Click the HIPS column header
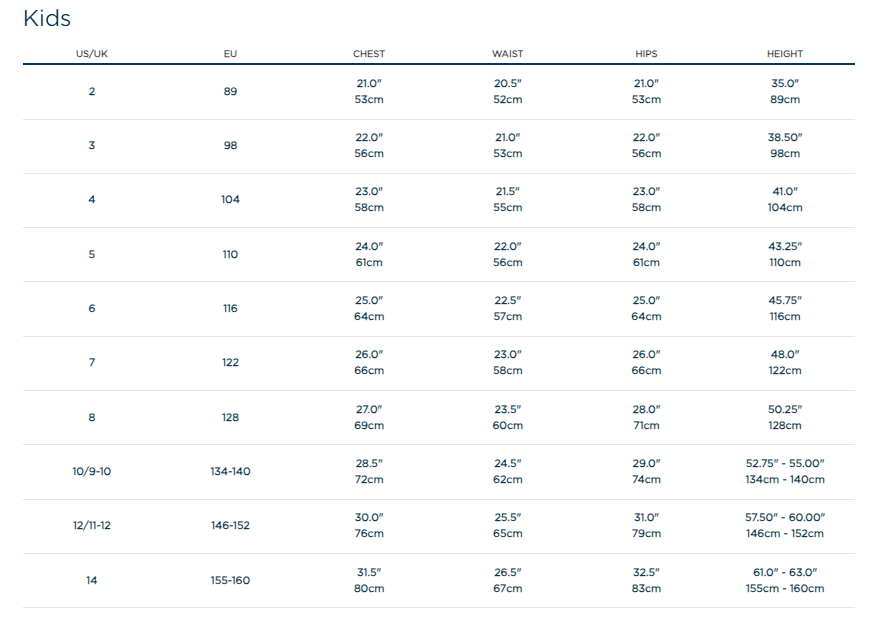 point(646,54)
